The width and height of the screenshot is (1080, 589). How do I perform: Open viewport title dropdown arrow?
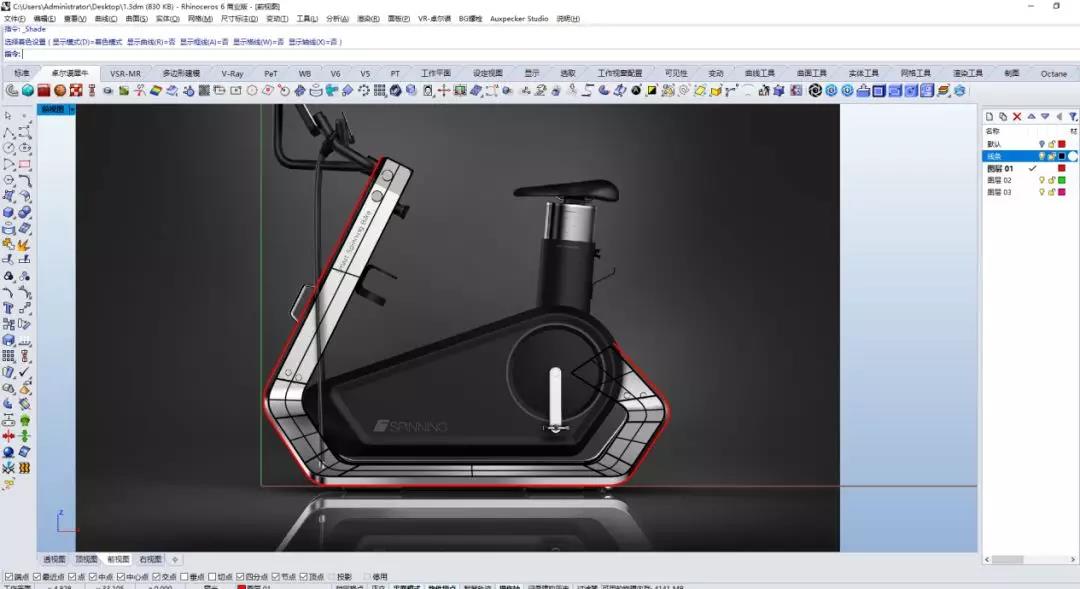[72, 110]
